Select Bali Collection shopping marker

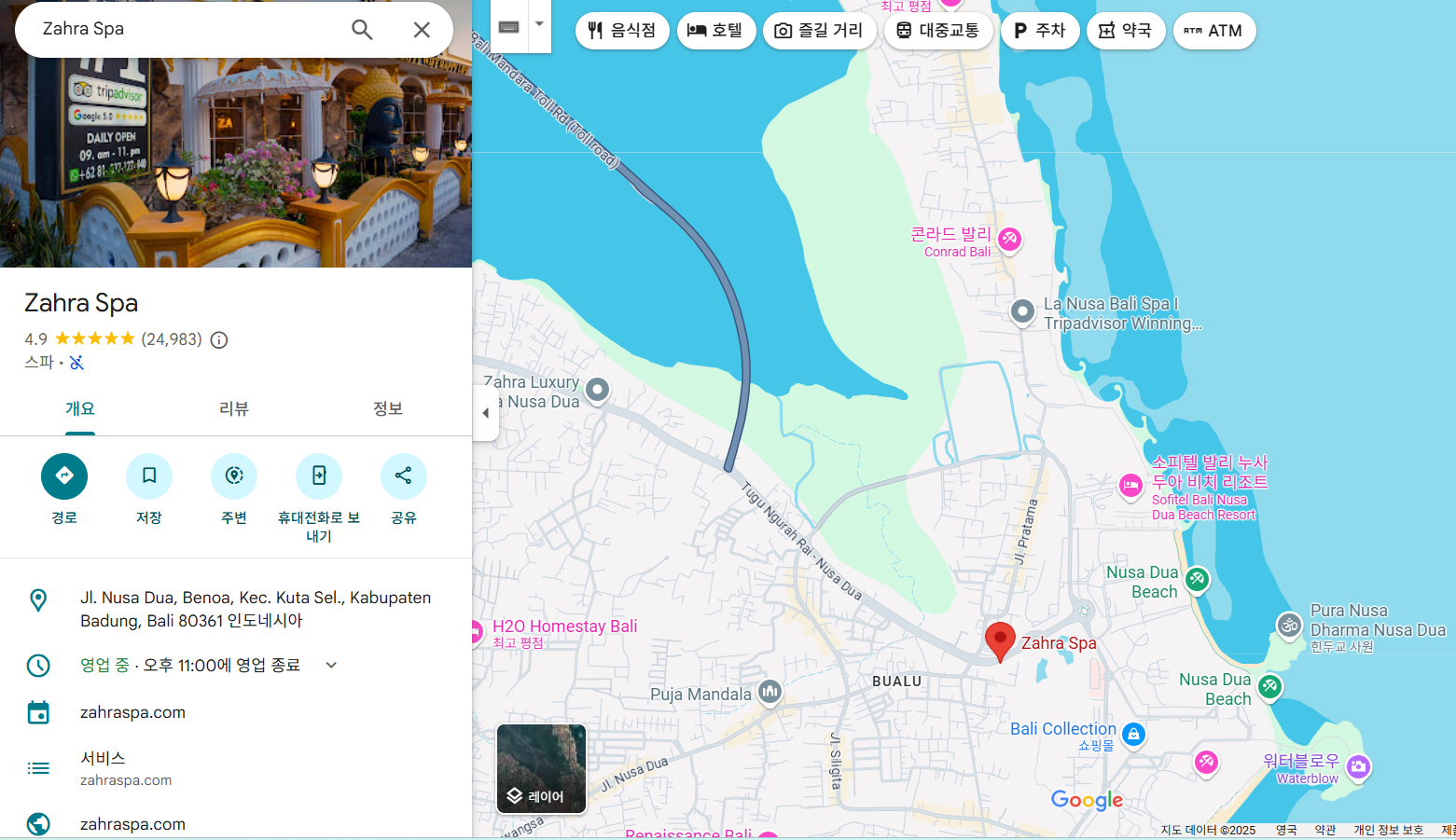(x=1133, y=734)
